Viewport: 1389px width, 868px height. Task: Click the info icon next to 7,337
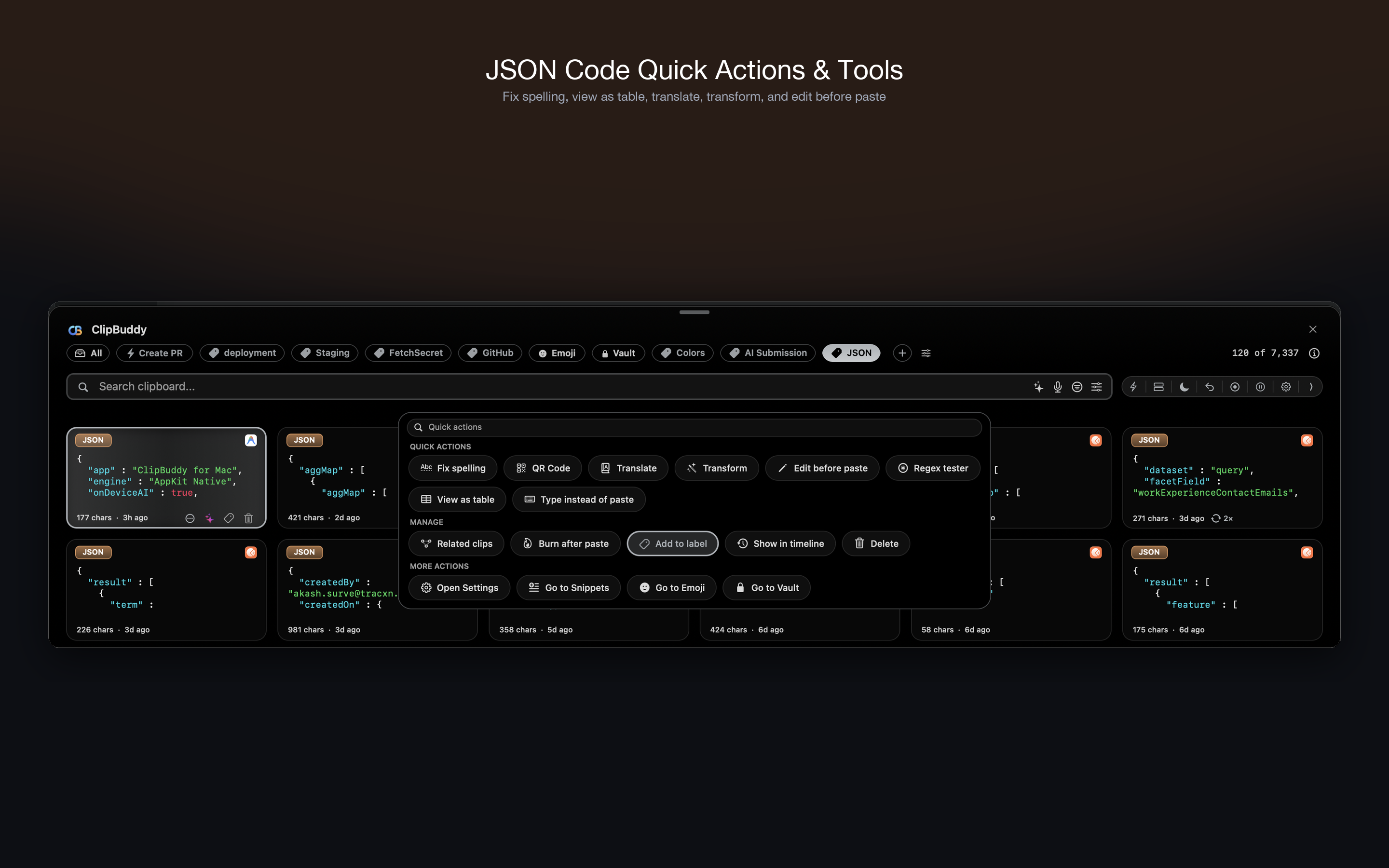(1314, 353)
